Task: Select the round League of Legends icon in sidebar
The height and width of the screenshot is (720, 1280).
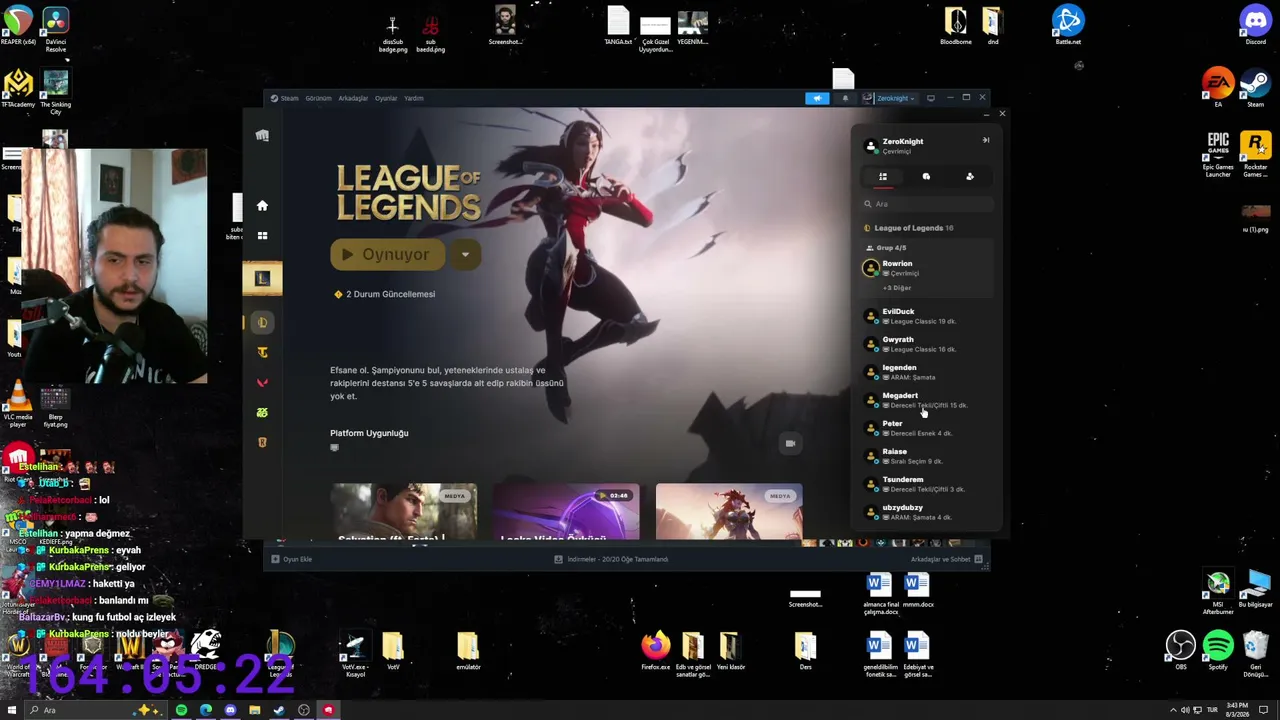Action: coord(262,322)
